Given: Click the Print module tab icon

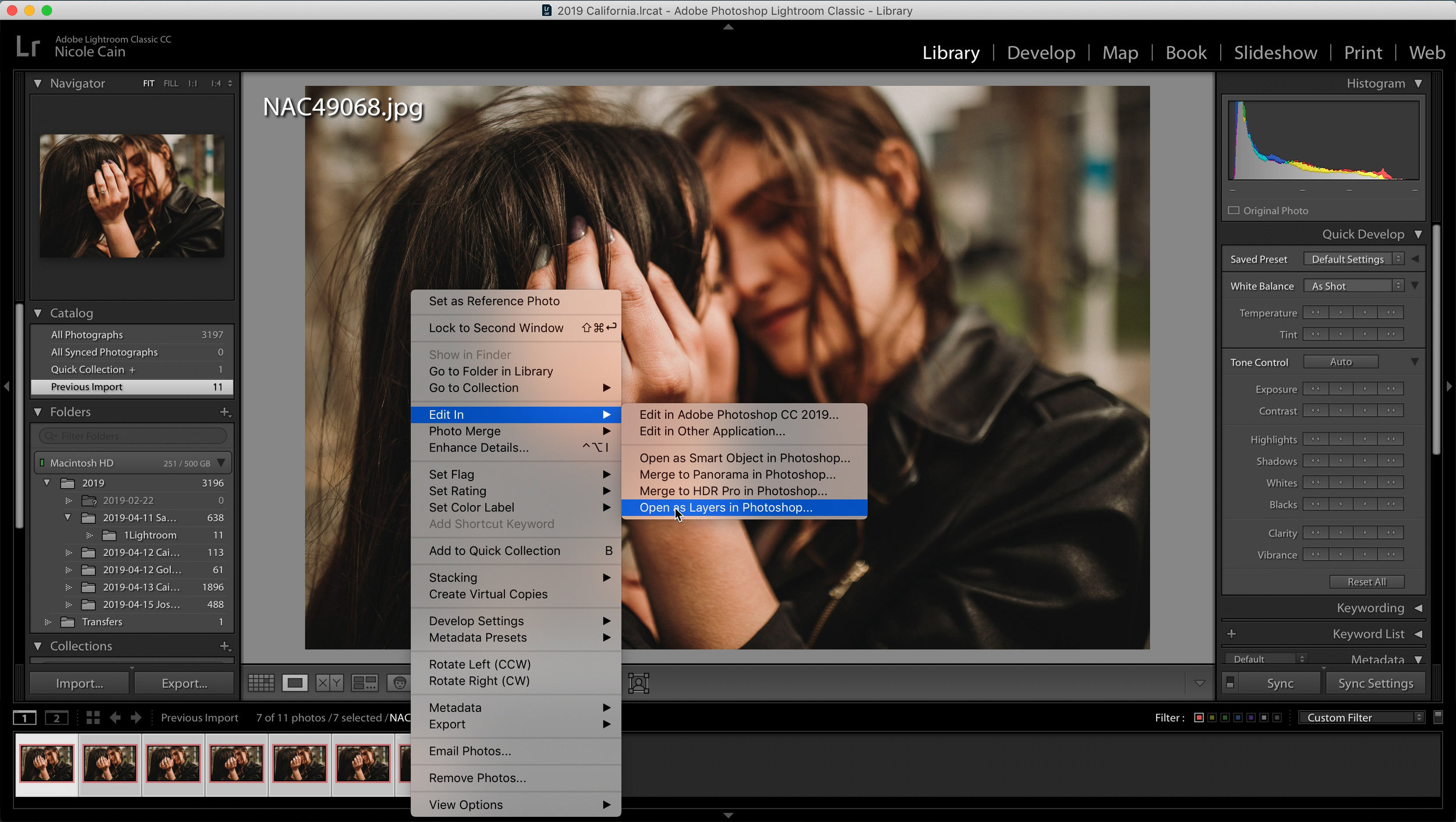Looking at the screenshot, I should tap(1361, 52).
